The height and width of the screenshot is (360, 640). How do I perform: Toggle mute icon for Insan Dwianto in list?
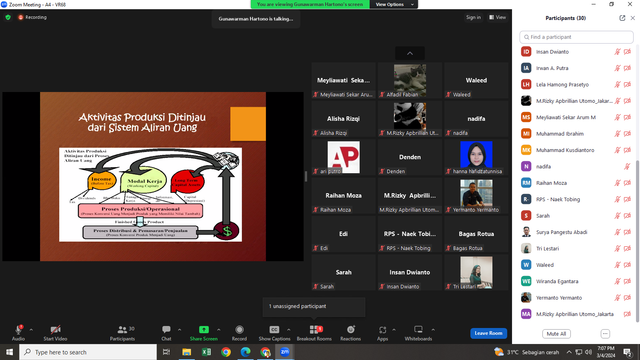(618, 52)
